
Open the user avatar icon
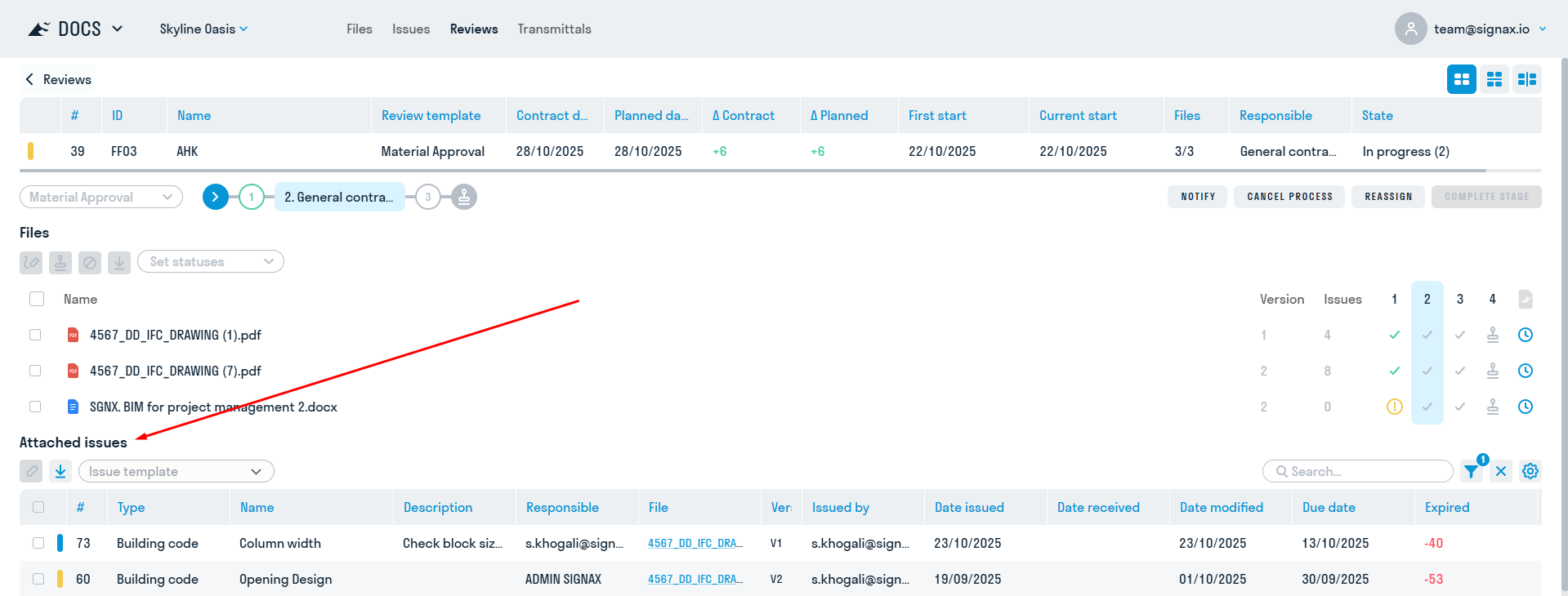(x=1410, y=29)
